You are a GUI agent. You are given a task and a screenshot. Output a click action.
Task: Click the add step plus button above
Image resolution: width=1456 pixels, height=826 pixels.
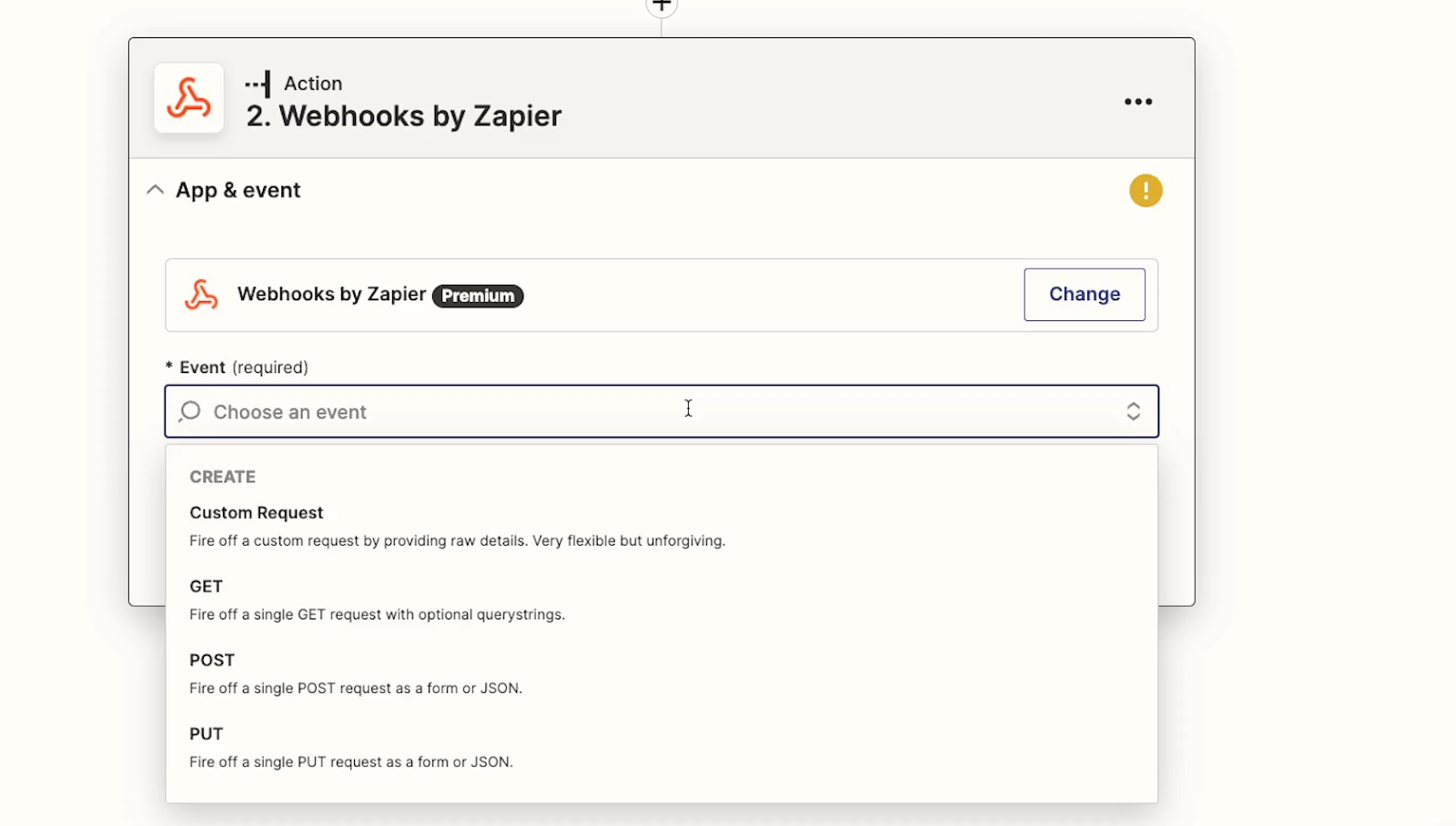click(x=662, y=6)
